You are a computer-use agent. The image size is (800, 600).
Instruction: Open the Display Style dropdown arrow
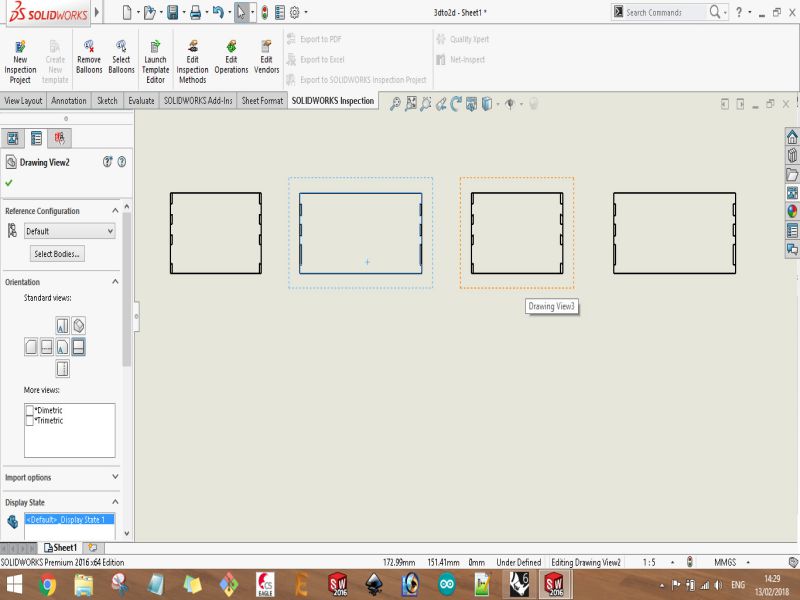498,105
